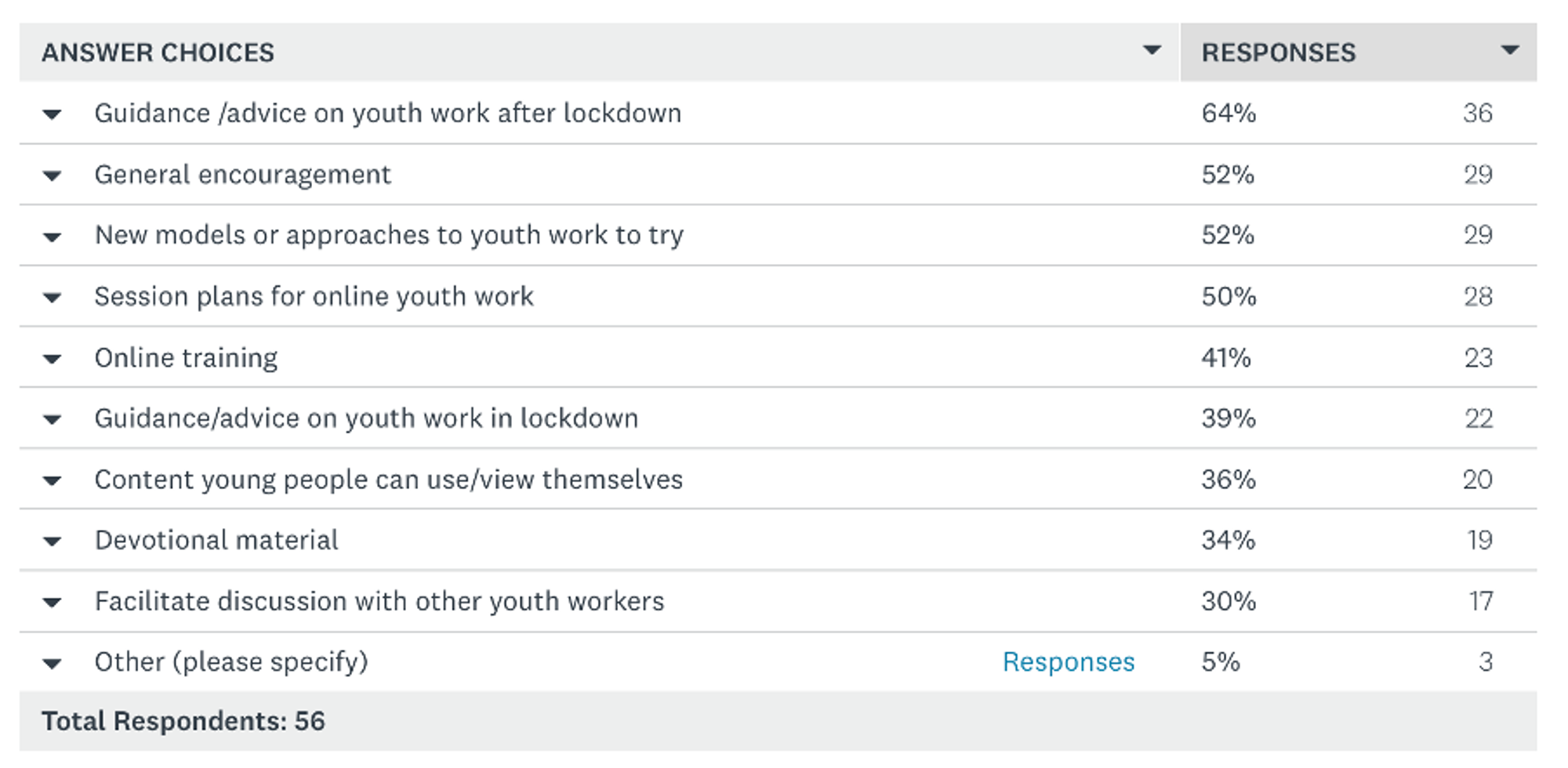Screen dimensions: 1568x768
Task: Open the Responses column header dropdown
Action: point(1509,51)
